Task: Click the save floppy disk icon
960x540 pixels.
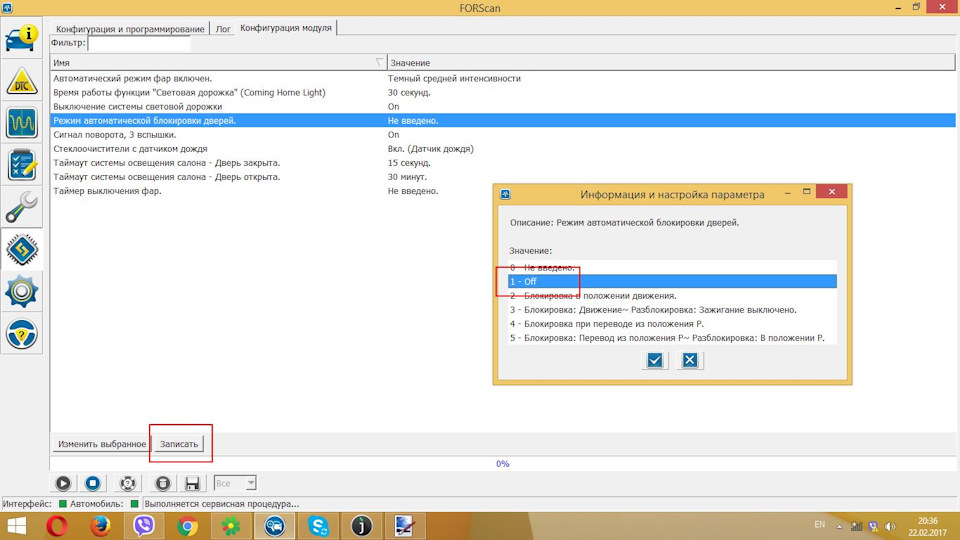Action: click(x=192, y=483)
